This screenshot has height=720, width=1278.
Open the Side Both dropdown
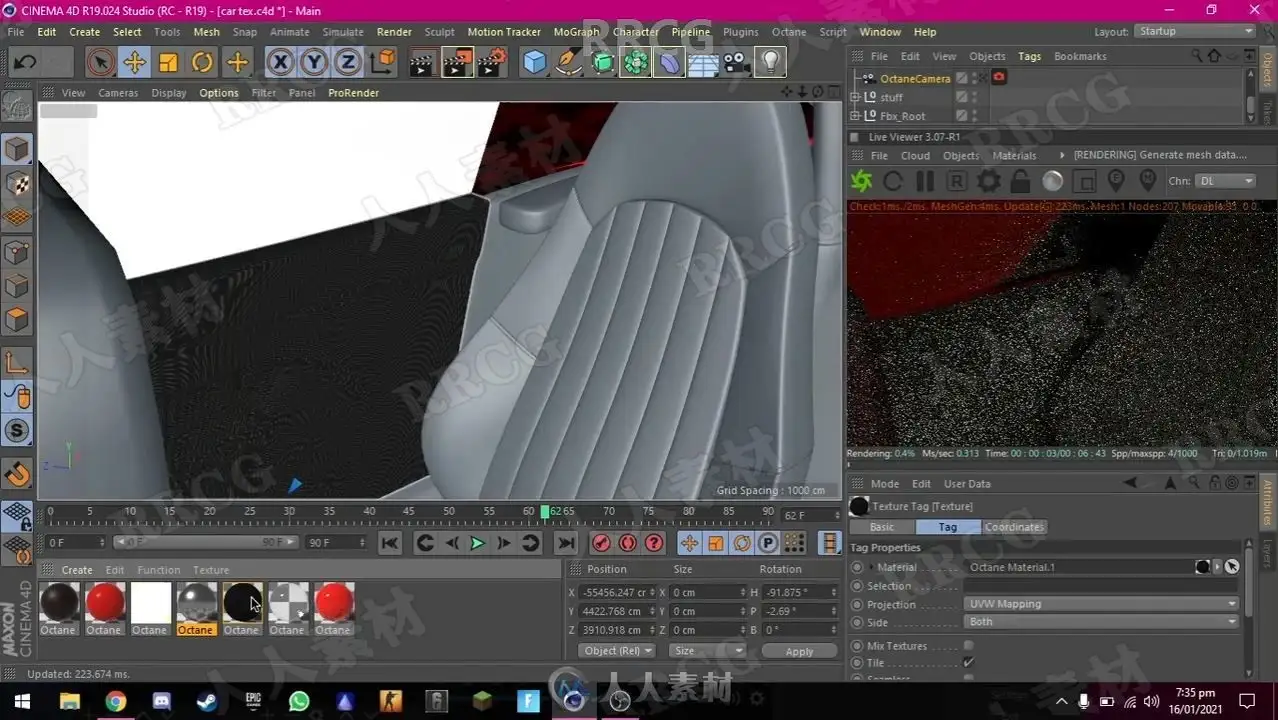point(1102,622)
